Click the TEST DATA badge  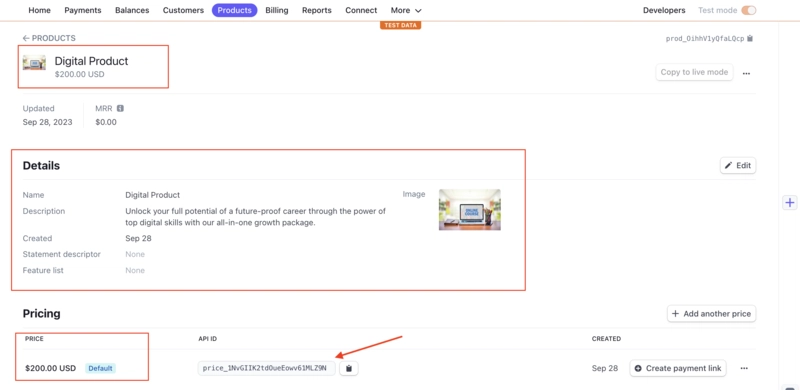coord(401,25)
